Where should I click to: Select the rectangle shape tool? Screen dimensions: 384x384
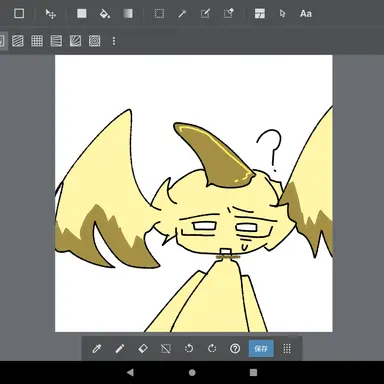(x=19, y=14)
